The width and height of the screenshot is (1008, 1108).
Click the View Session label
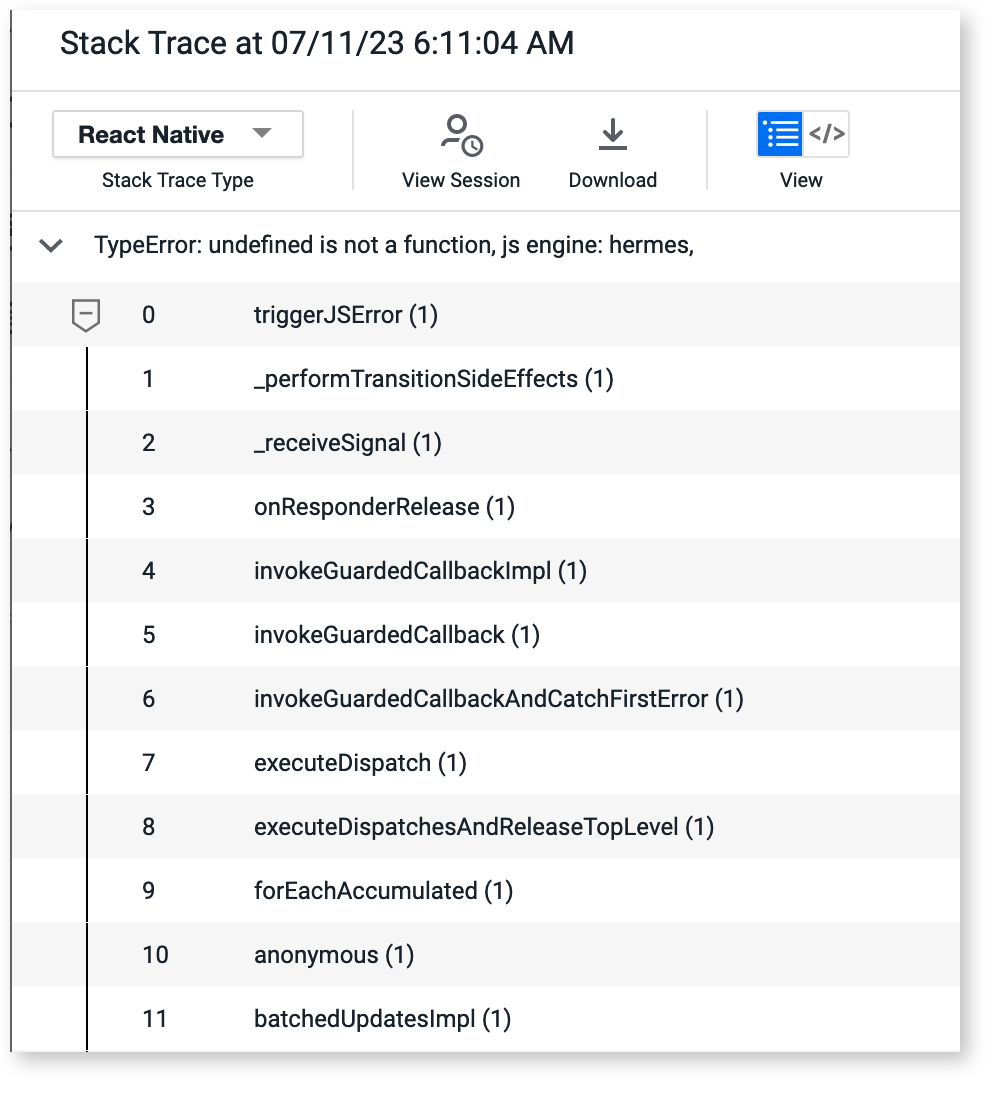461,180
